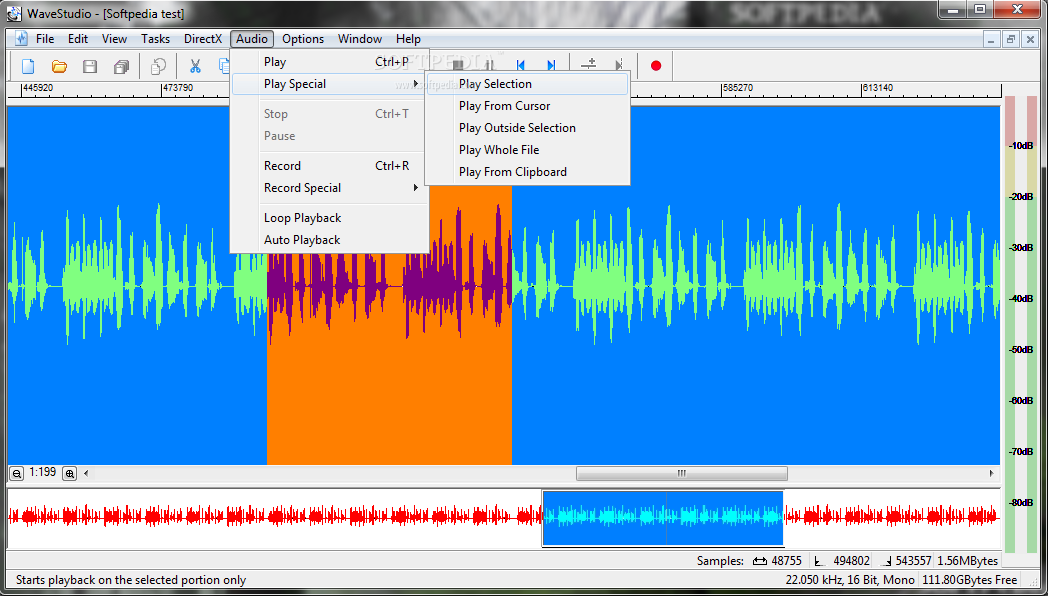Select Play Selection
Screen dimensions: 1048x596
tap(527, 84)
